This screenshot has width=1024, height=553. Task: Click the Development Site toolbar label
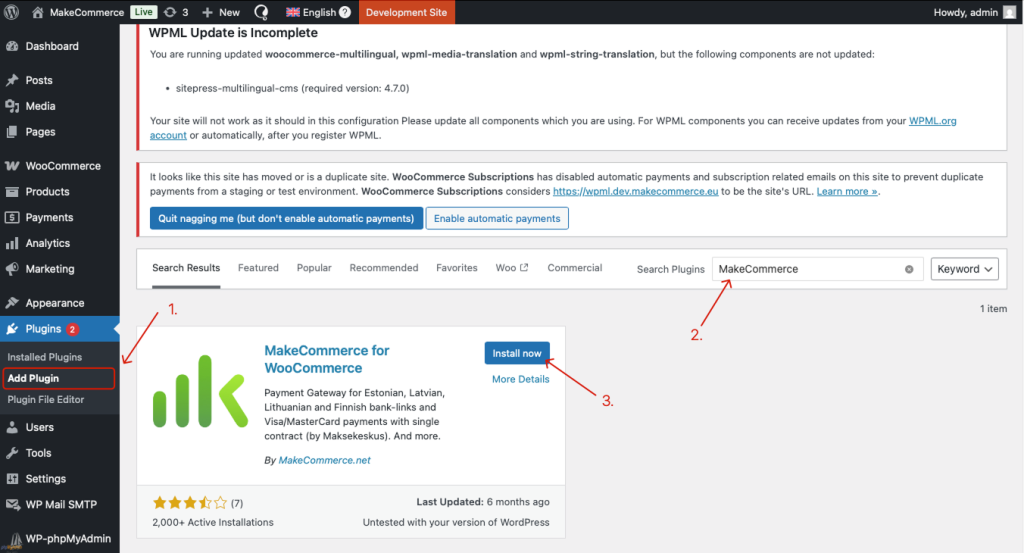[x=406, y=12]
